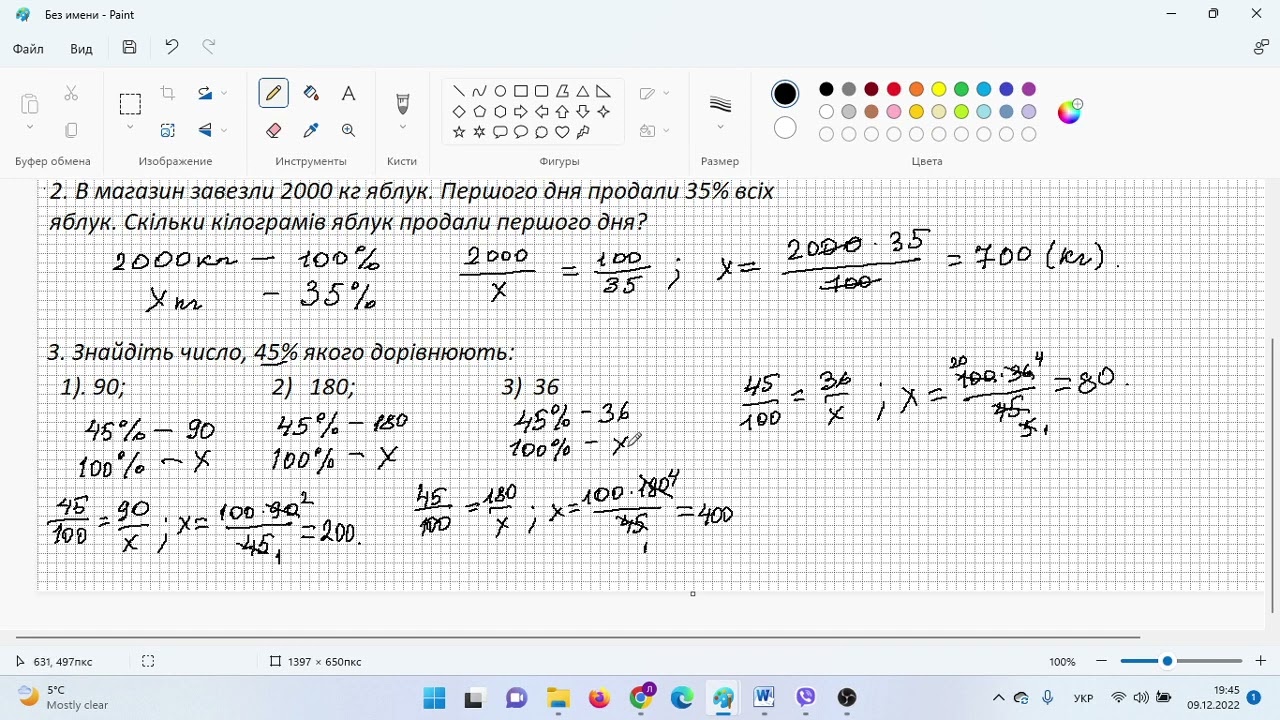The image size is (1280, 720).
Task: Select the Text tool
Action: coord(348,93)
